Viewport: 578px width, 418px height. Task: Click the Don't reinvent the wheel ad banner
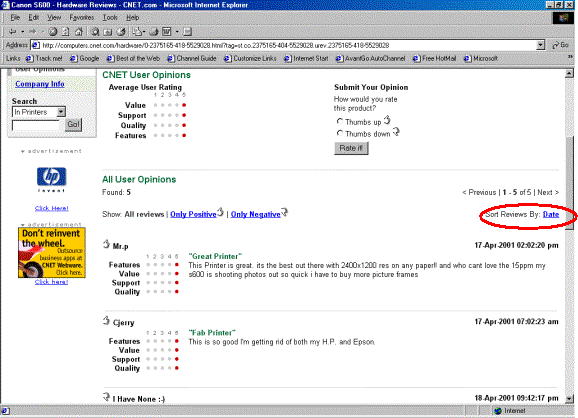point(52,252)
